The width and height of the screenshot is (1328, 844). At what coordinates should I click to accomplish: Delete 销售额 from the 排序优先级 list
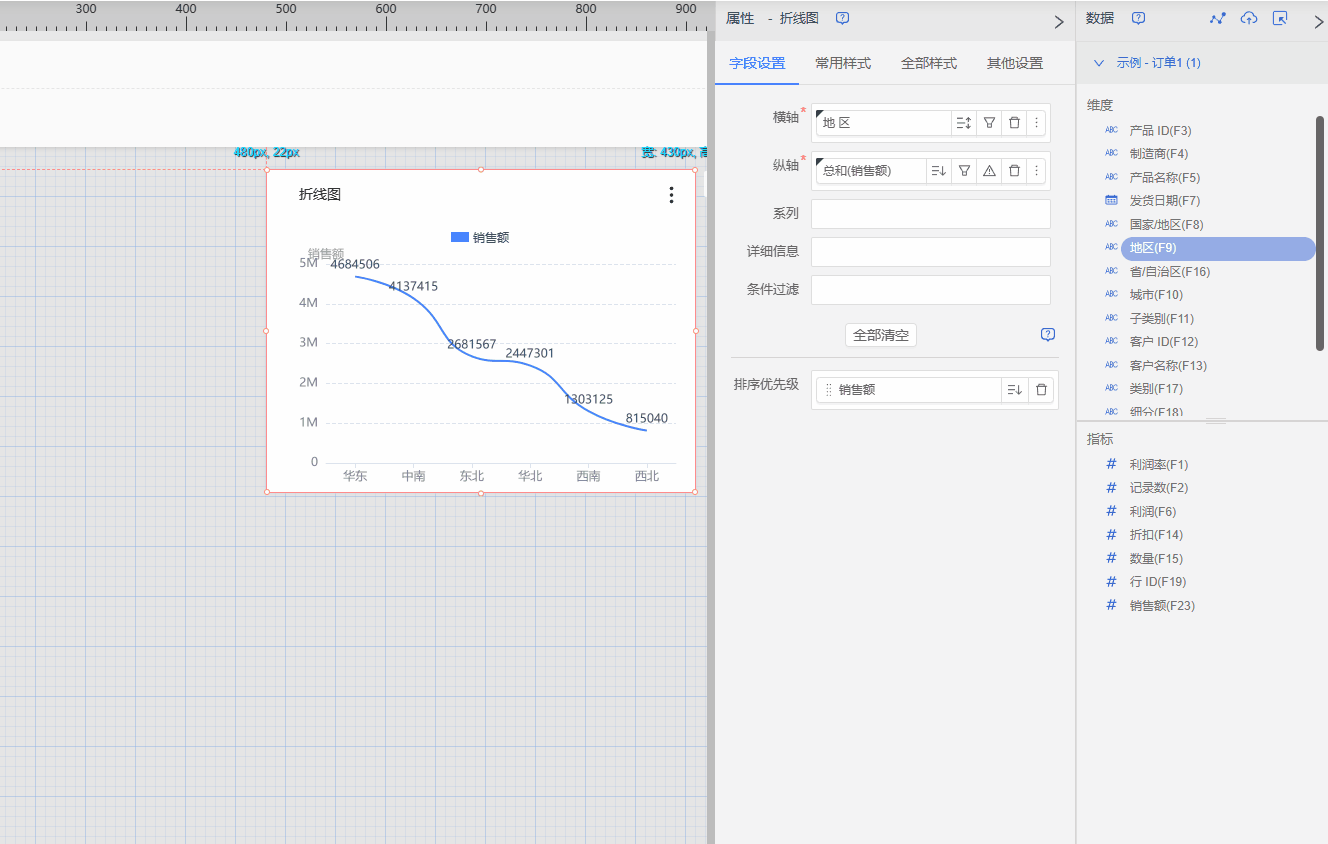click(x=1041, y=390)
